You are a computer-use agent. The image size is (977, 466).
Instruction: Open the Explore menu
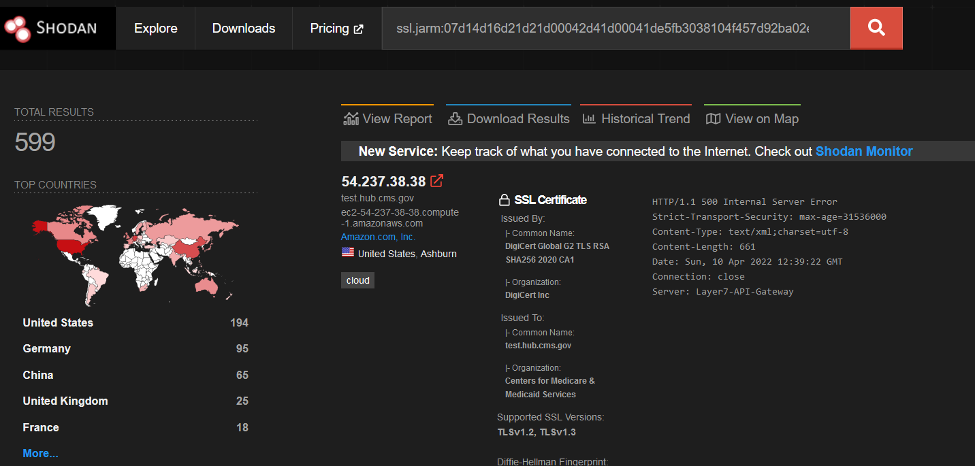pyautogui.click(x=156, y=28)
